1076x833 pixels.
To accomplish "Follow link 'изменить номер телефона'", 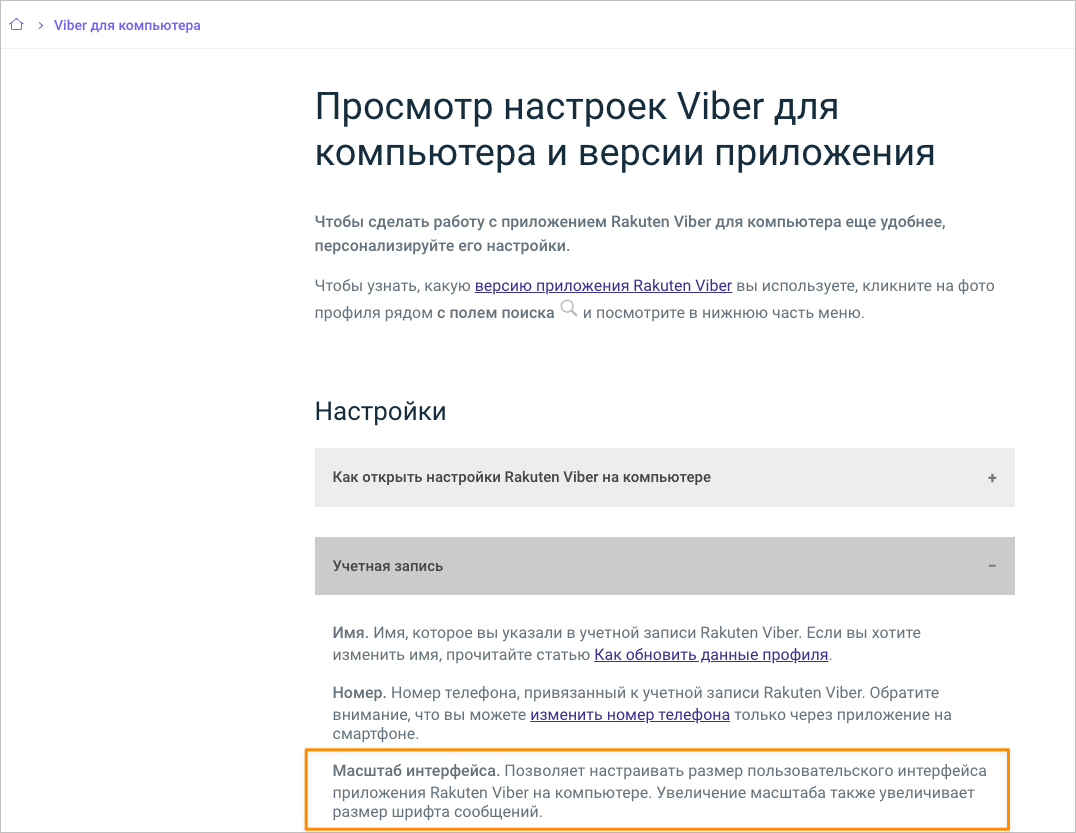I will [x=630, y=715].
